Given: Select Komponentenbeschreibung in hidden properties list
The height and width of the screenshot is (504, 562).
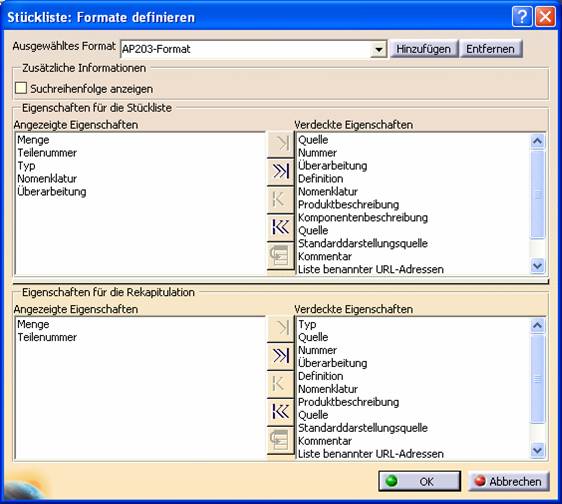Looking at the screenshot, I should click(x=363, y=218).
